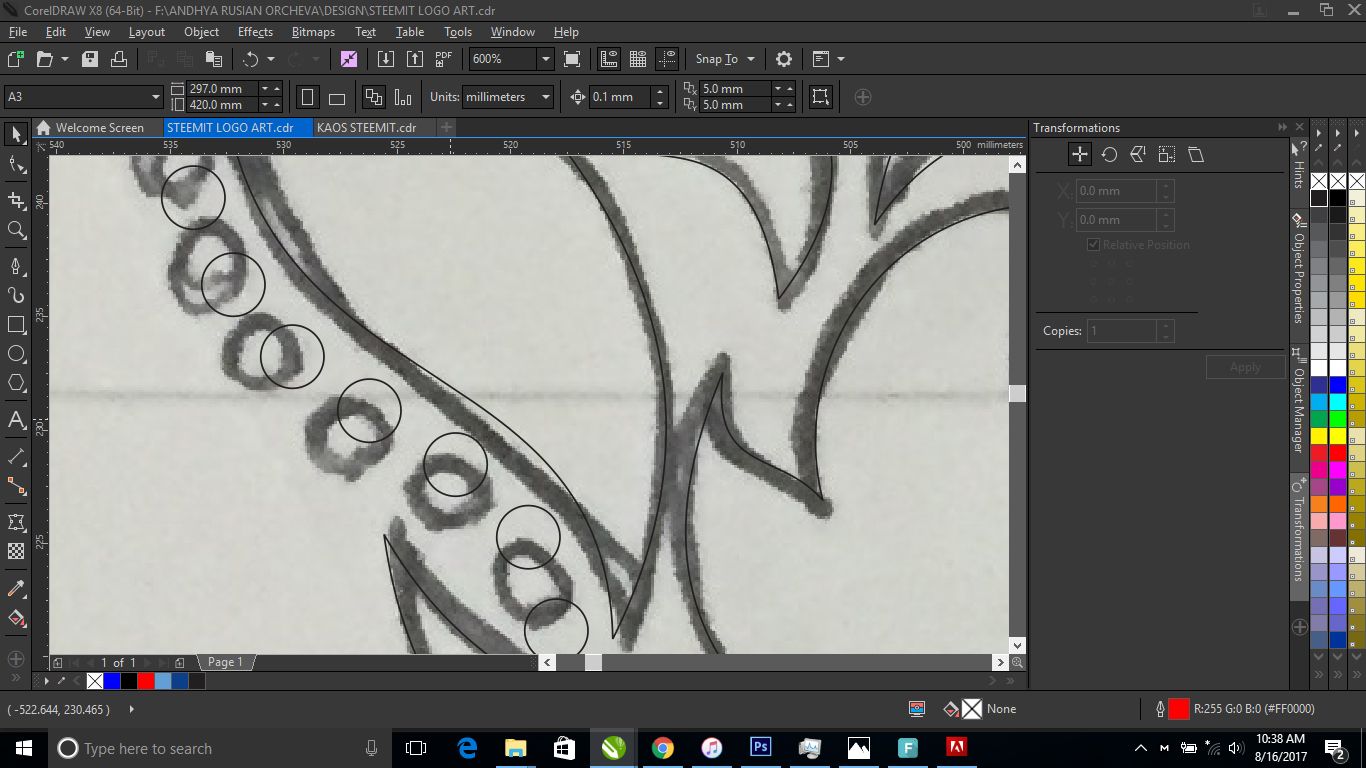
Task: Select the red swatch in the bottom palette
Action: pyautogui.click(x=144, y=680)
